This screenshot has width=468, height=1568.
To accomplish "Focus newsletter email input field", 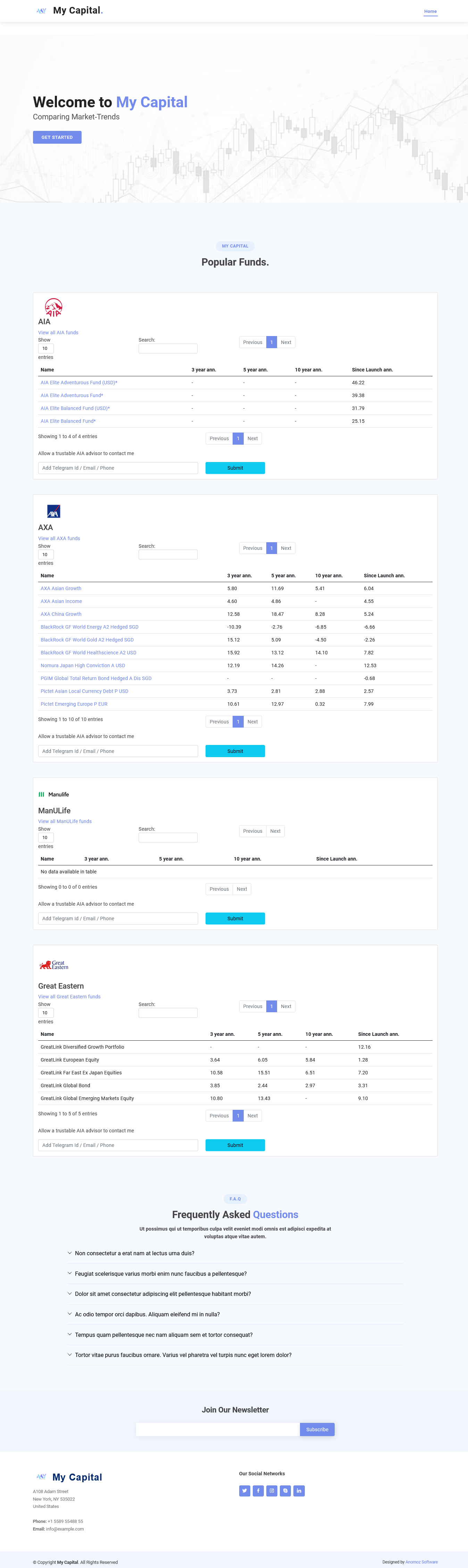I will [218, 1429].
